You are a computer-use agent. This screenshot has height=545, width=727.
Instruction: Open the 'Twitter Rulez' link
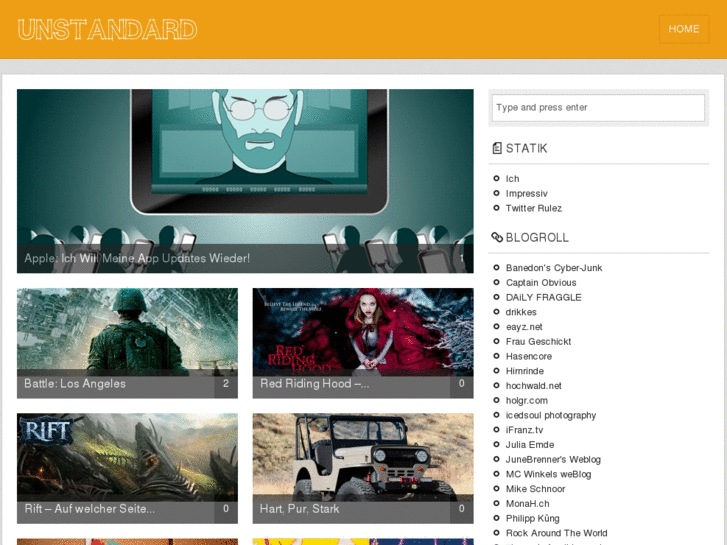coord(534,208)
